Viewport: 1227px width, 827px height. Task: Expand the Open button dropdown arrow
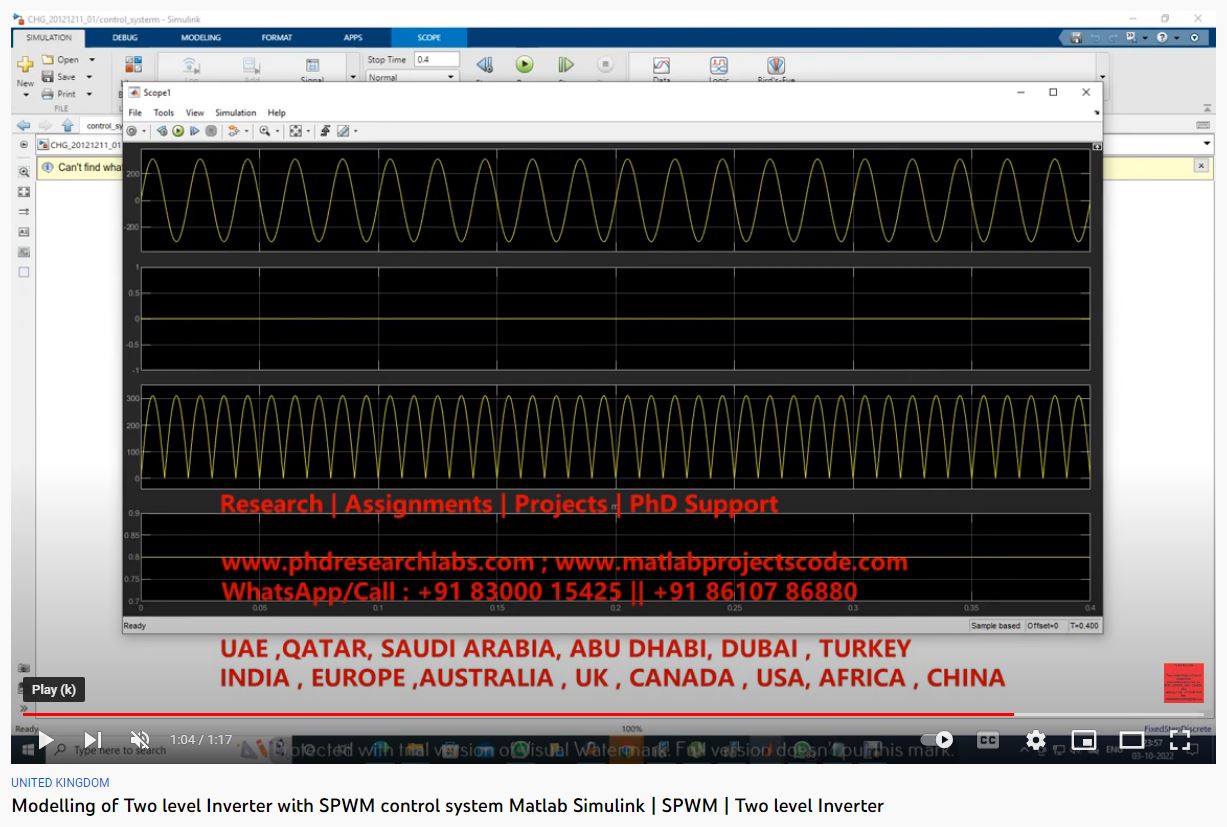click(x=92, y=60)
